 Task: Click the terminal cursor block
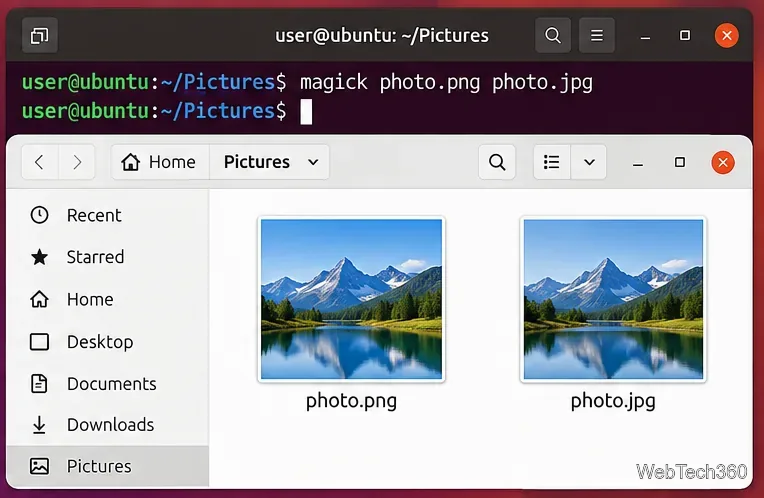tap(306, 112)
